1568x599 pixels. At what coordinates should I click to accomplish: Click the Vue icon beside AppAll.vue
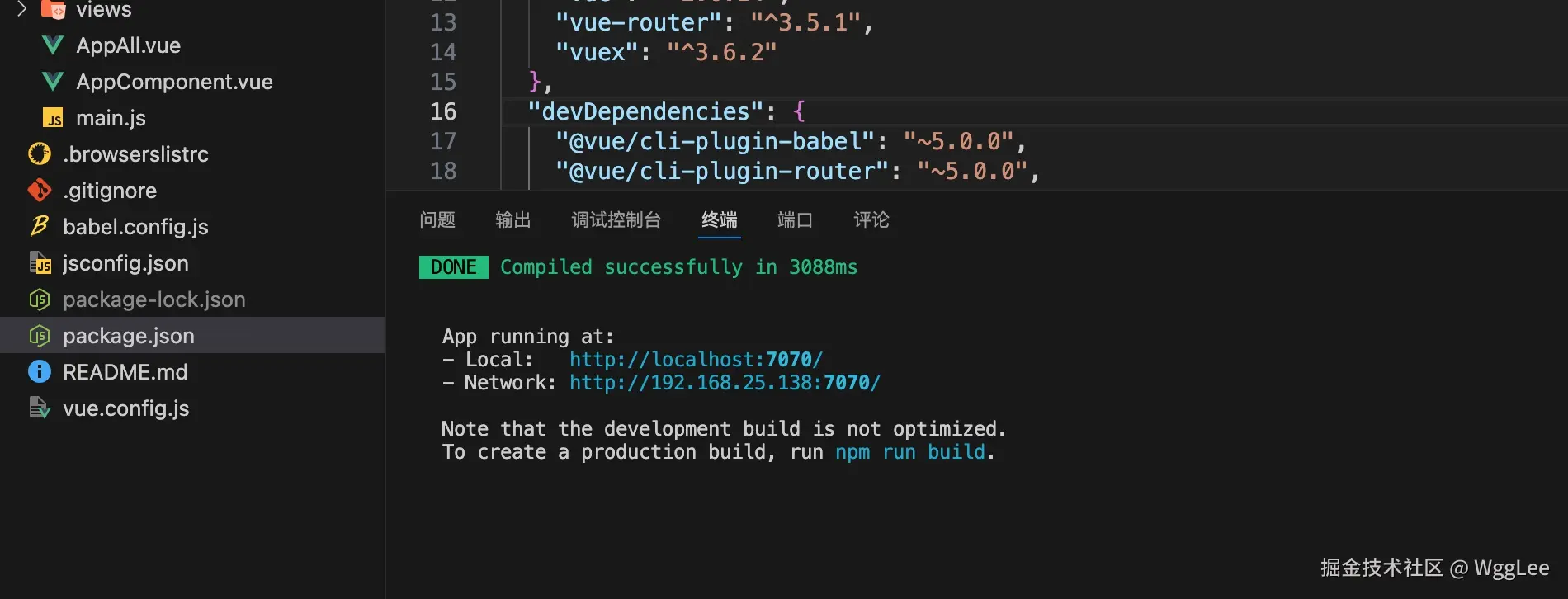tap(53, 45)
